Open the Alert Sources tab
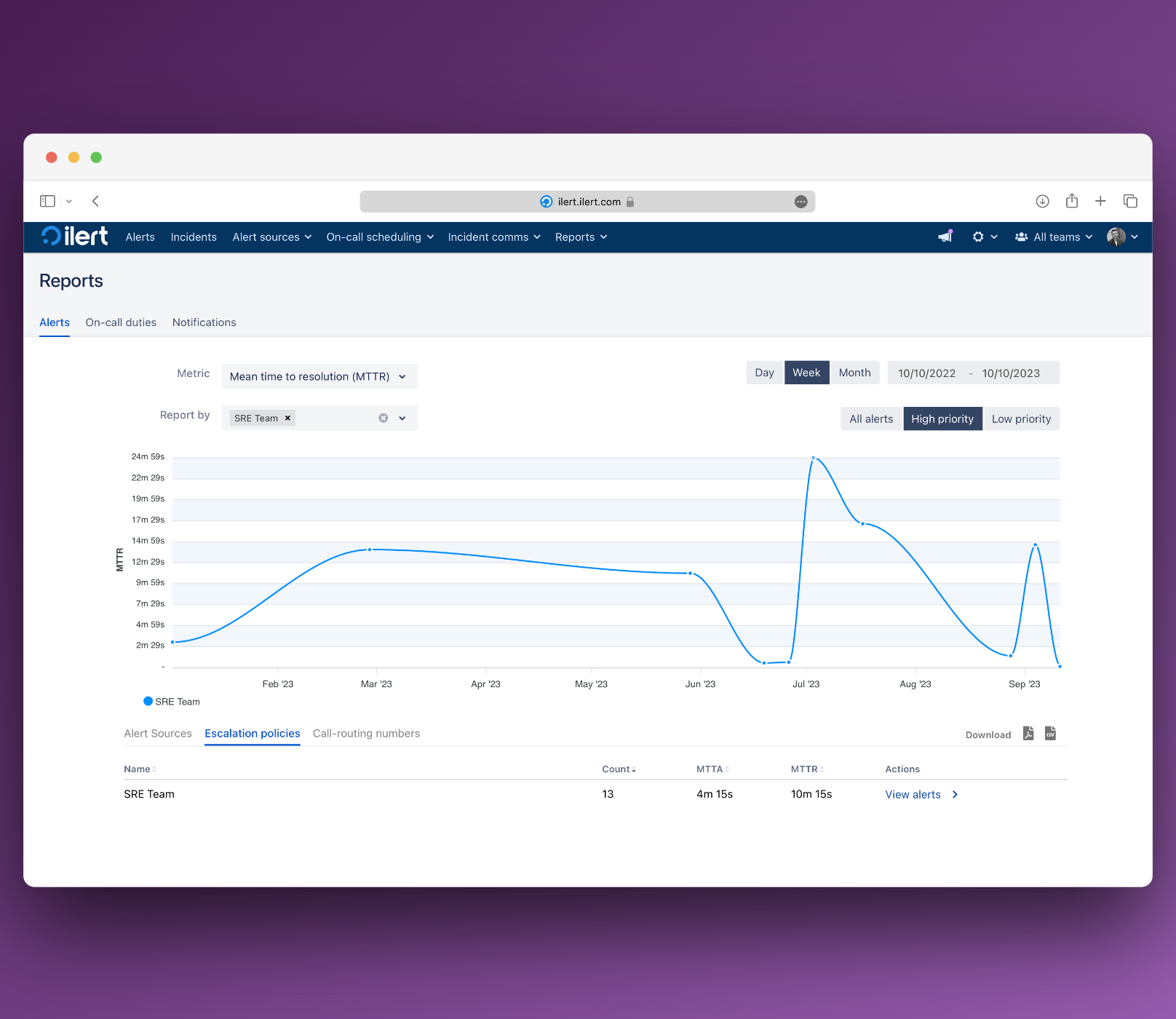The image size is (1176, 1019). (x=158, y=733)
